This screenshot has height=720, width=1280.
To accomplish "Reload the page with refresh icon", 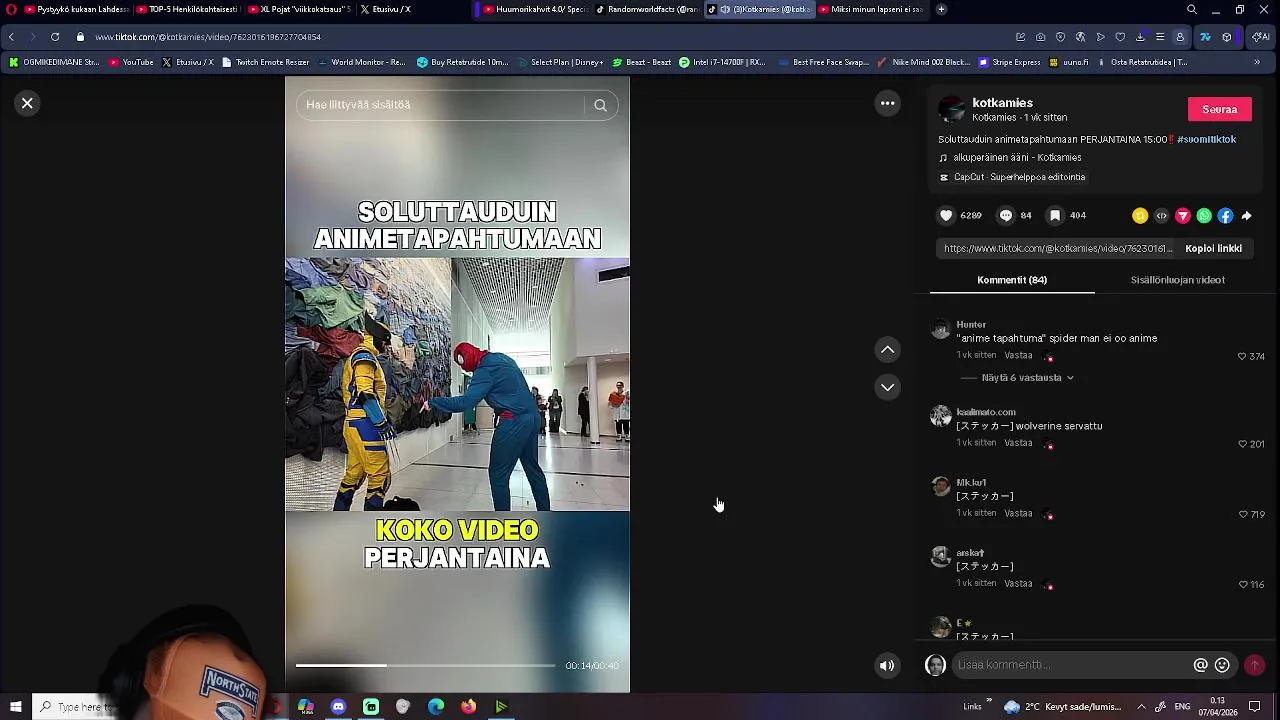I will pyautogui.click(x=54, y=37).
